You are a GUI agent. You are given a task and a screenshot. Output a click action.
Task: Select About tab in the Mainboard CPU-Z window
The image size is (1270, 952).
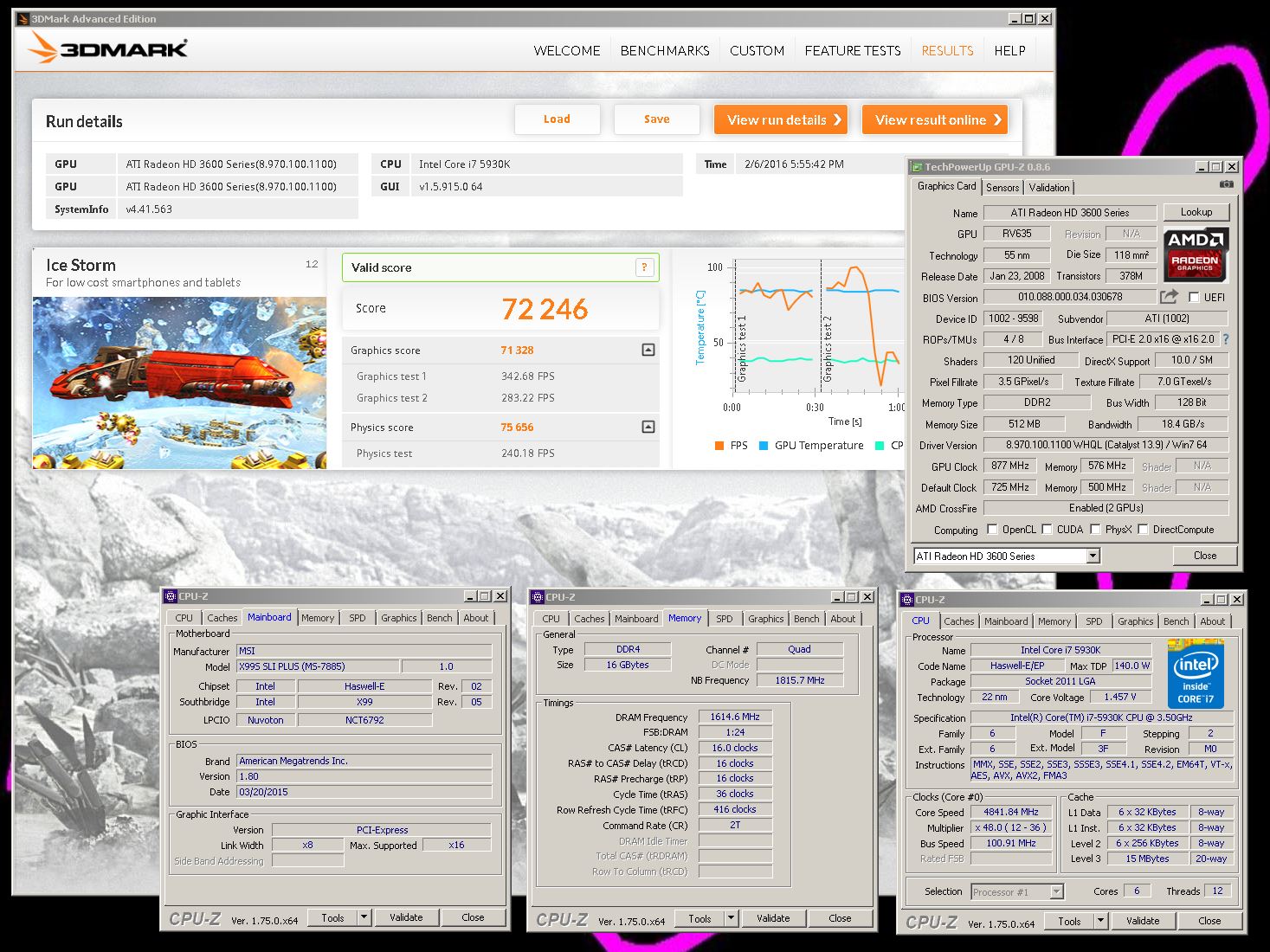click(x=475, y=618)
